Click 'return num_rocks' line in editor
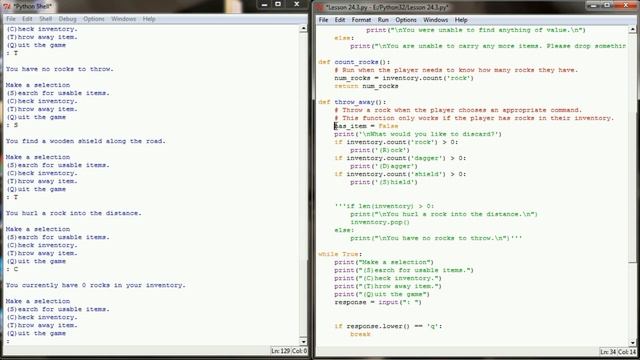This screenshot has height=360, width=640. coord(366,86)
